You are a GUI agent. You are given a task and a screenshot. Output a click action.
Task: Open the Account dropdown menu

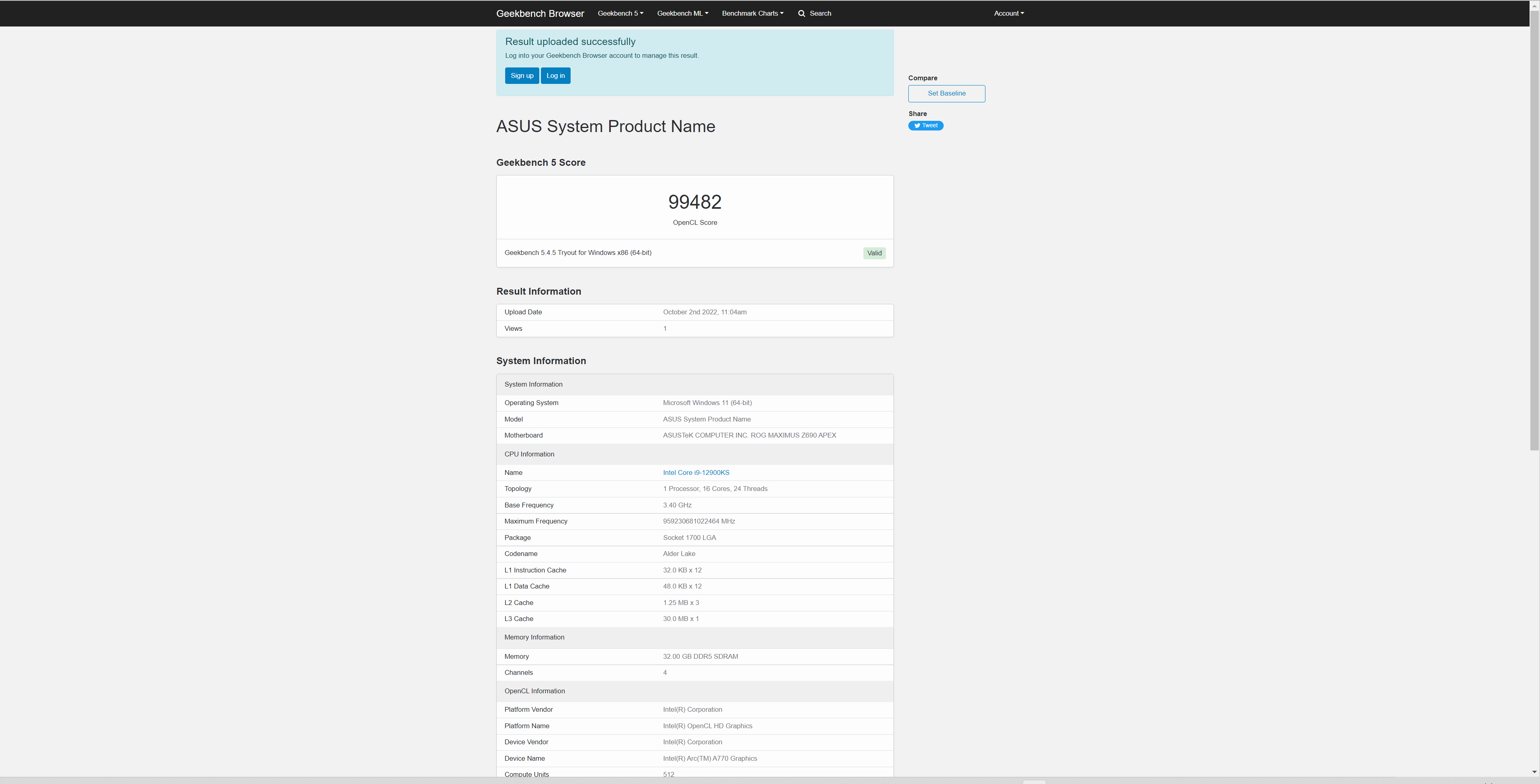pyautogui.click(x=1009, y=13)
